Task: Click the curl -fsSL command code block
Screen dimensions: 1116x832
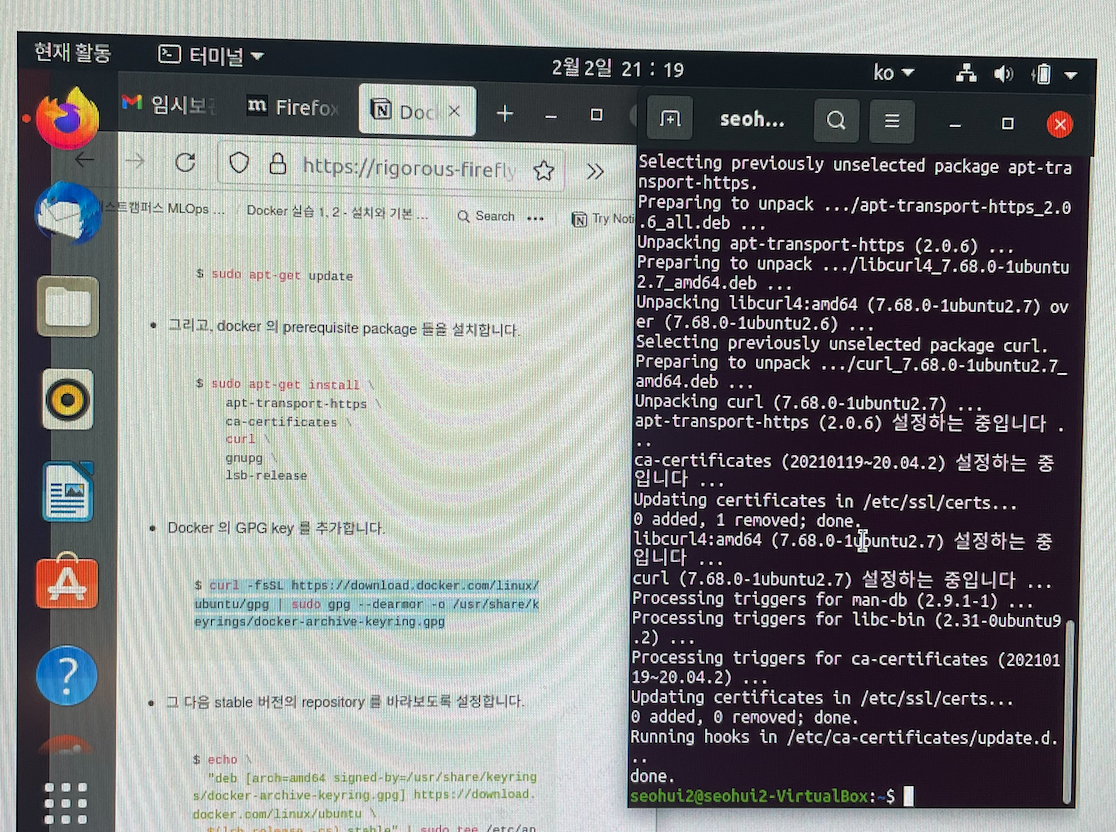Action: [x=367, y=604]
